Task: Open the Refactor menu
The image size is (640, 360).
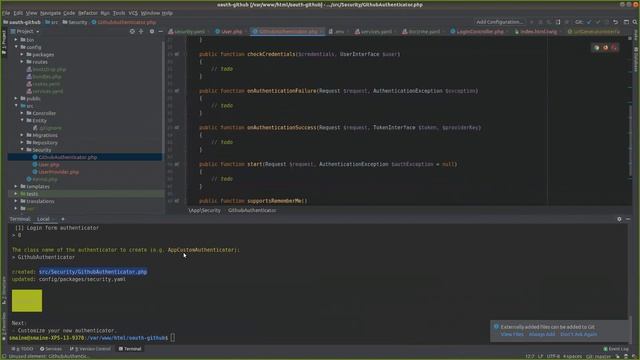Action: tap(88, 13)
